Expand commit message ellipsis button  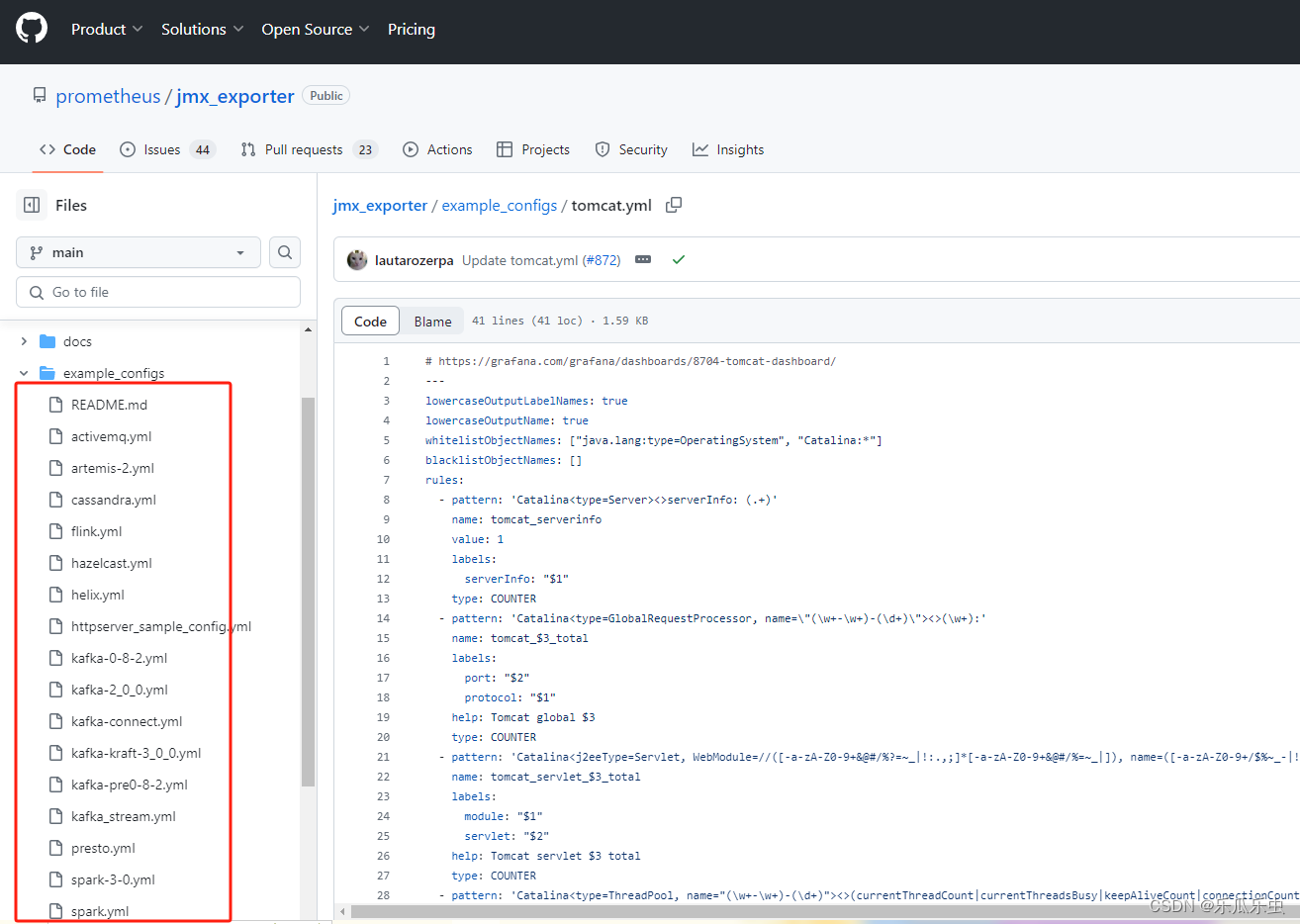643,259
